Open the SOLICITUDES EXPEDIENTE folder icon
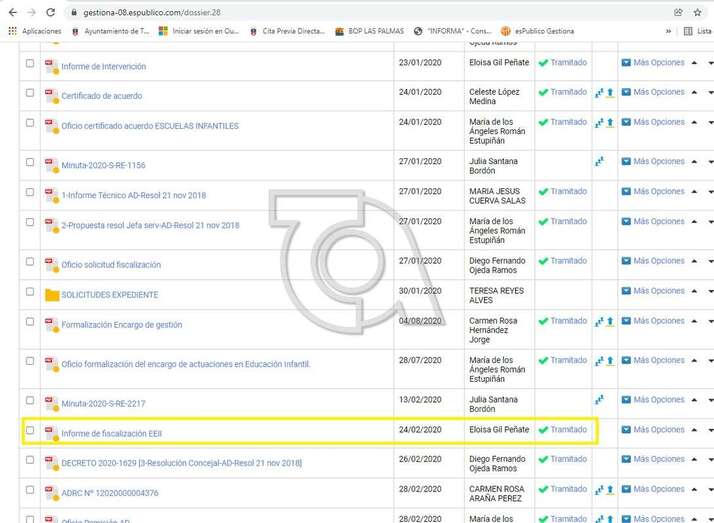The height and width of the screenshot is (523, 714). [x=51, y=295]
